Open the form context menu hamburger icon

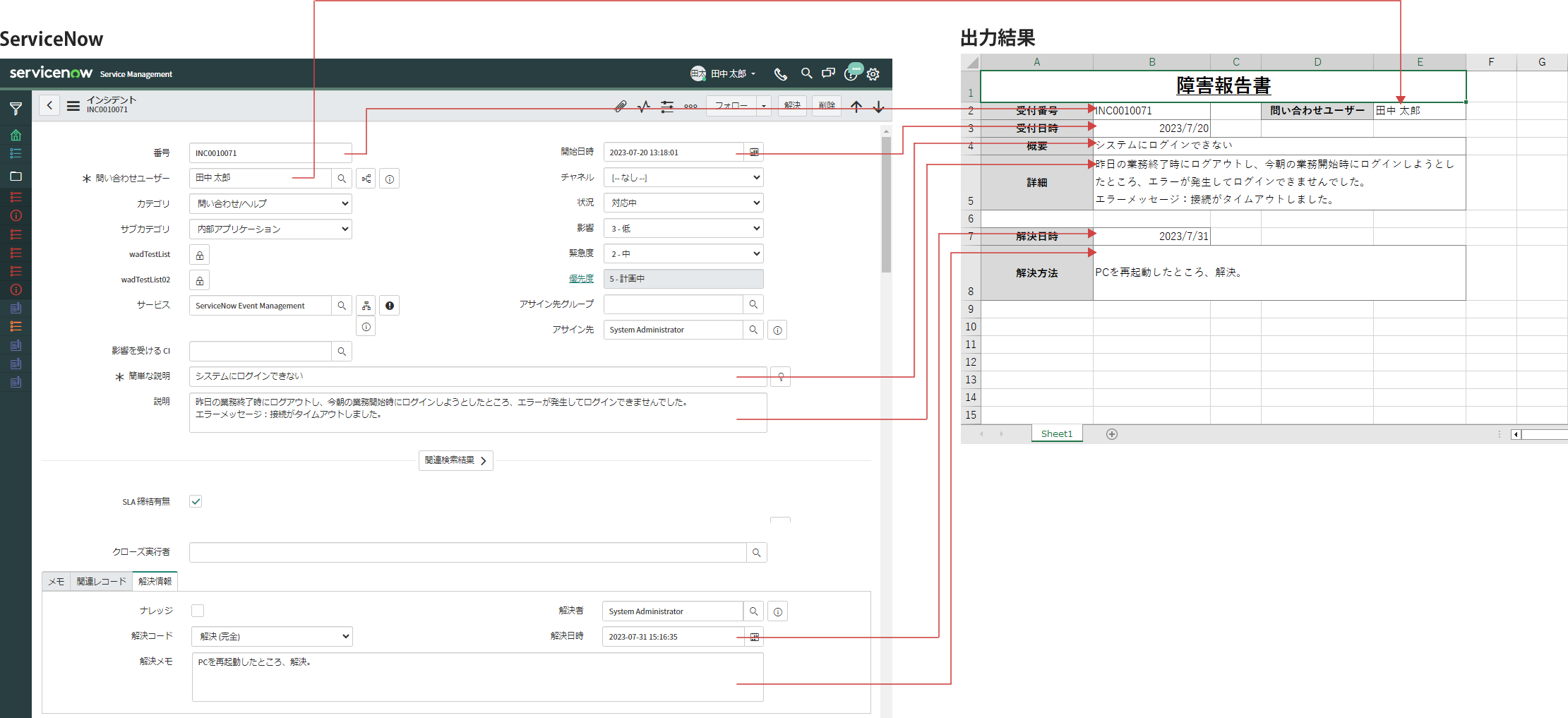(x=73, y=106)
